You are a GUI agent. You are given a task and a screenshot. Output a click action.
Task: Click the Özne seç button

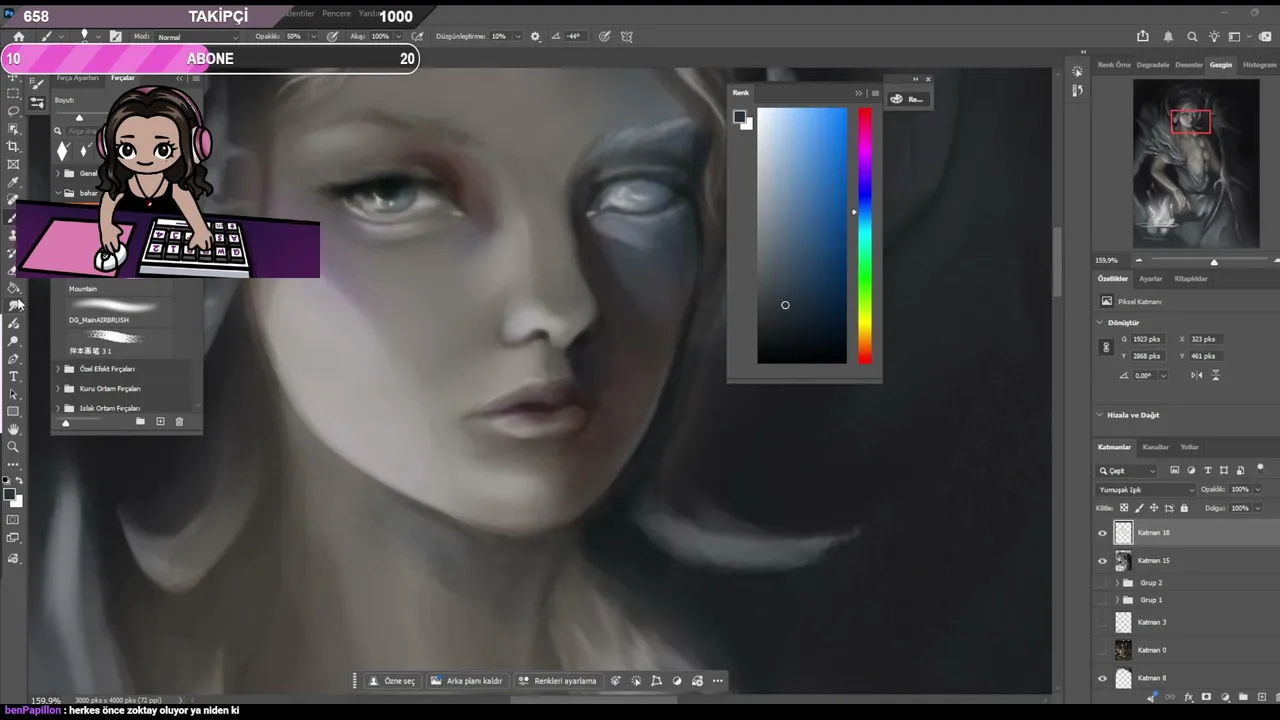click(x=392, y=681)
